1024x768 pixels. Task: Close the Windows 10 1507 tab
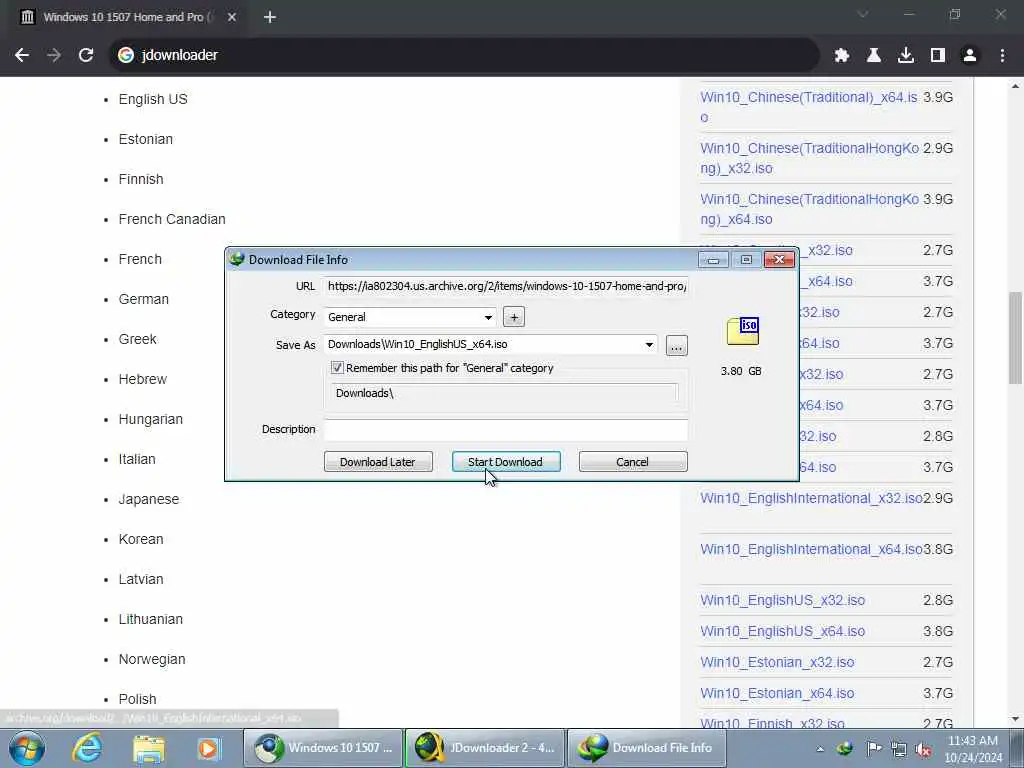232,18
